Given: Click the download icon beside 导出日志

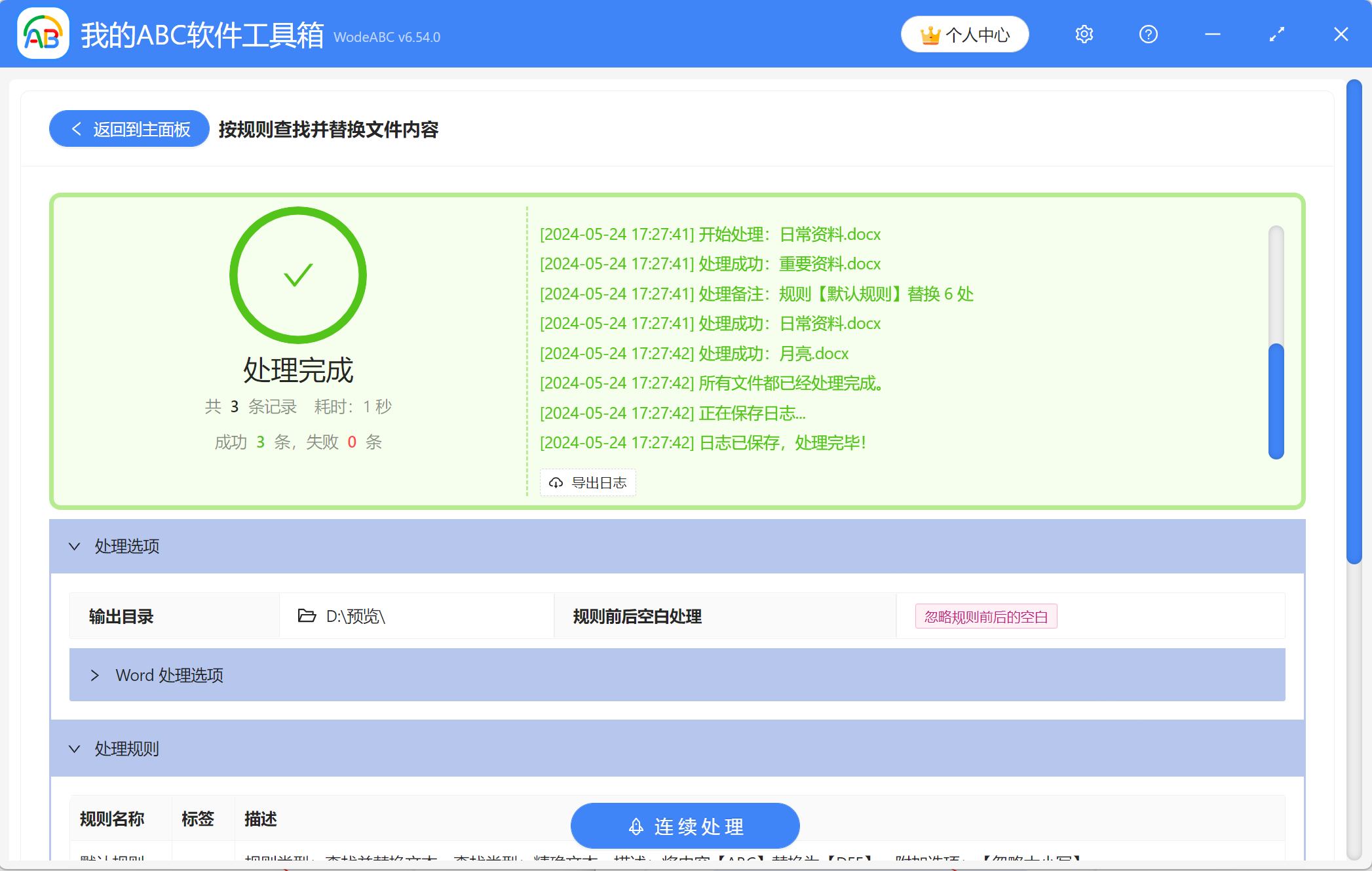Looking at the screenshot, I should [x=556, y=483].
